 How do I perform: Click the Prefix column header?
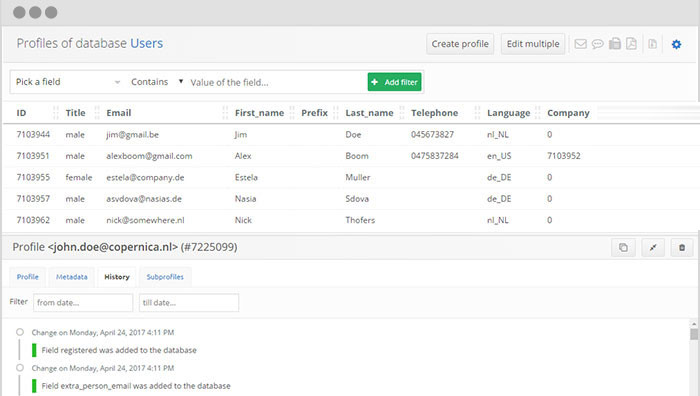coord(314,113)
